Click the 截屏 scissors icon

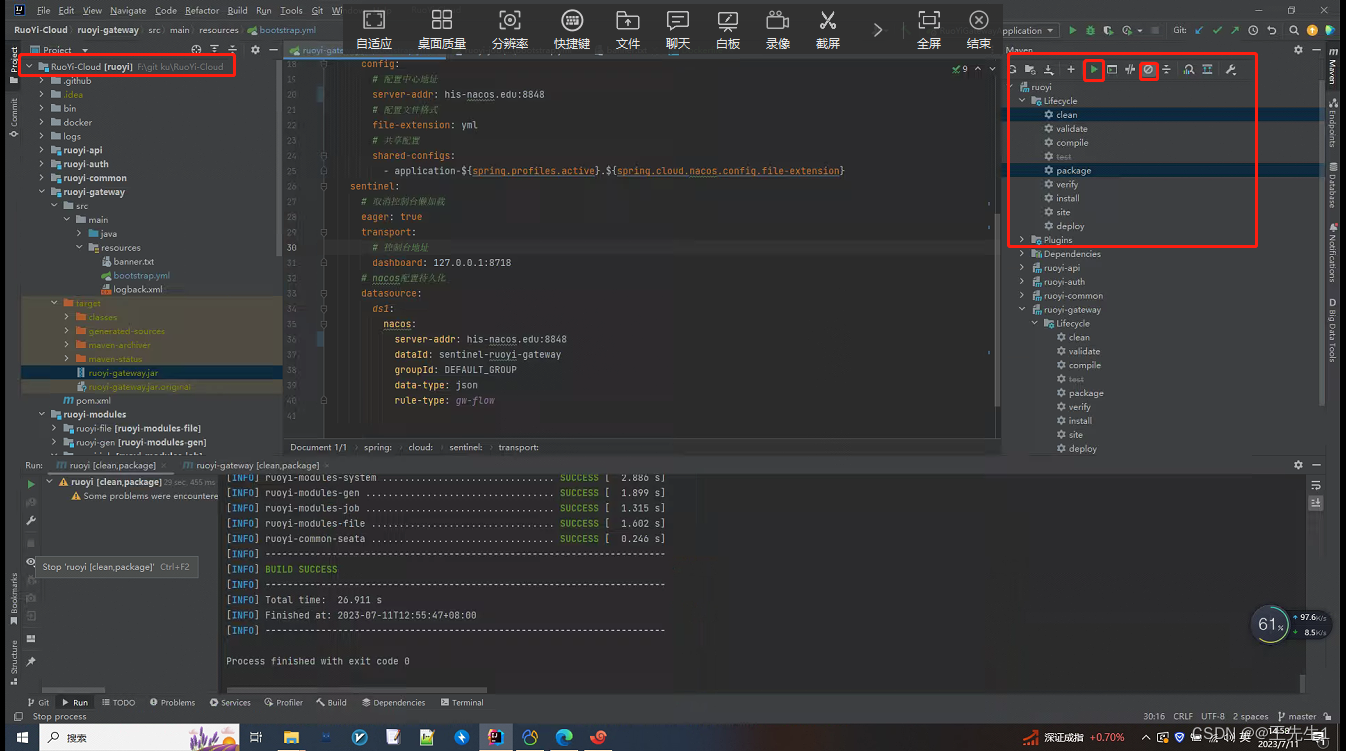[x=828, y=29]
